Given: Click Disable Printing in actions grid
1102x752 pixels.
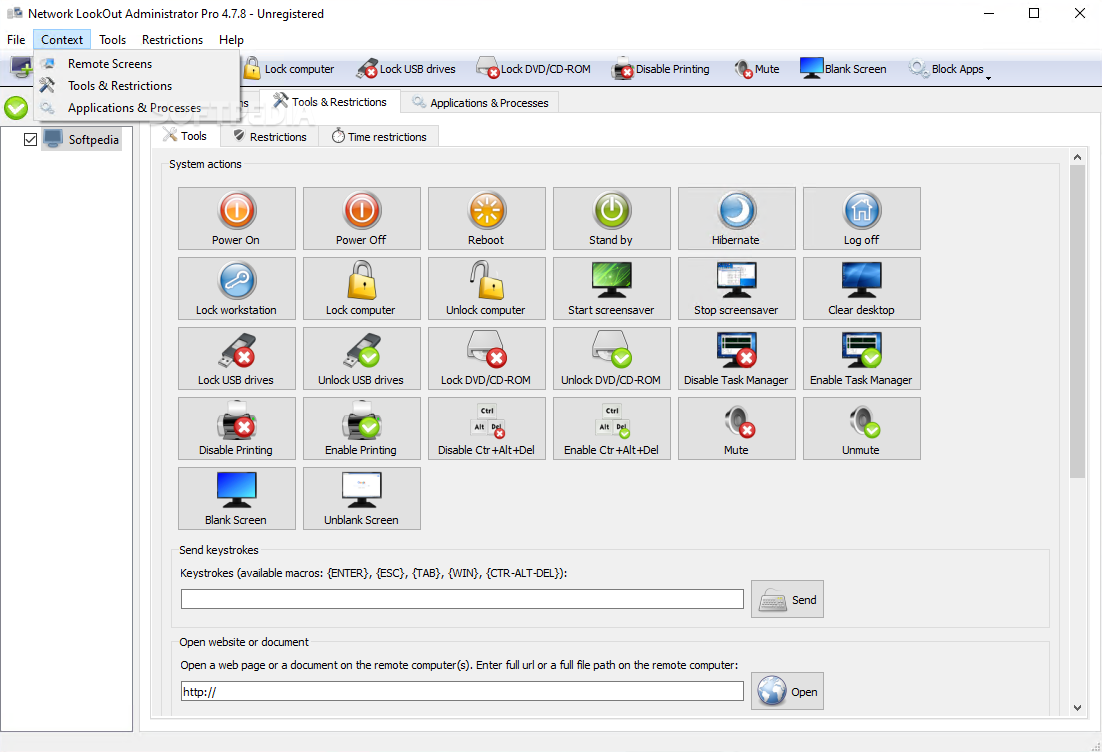Looking at the screenshot, I should pyautogui.click(x=236, y=429).
